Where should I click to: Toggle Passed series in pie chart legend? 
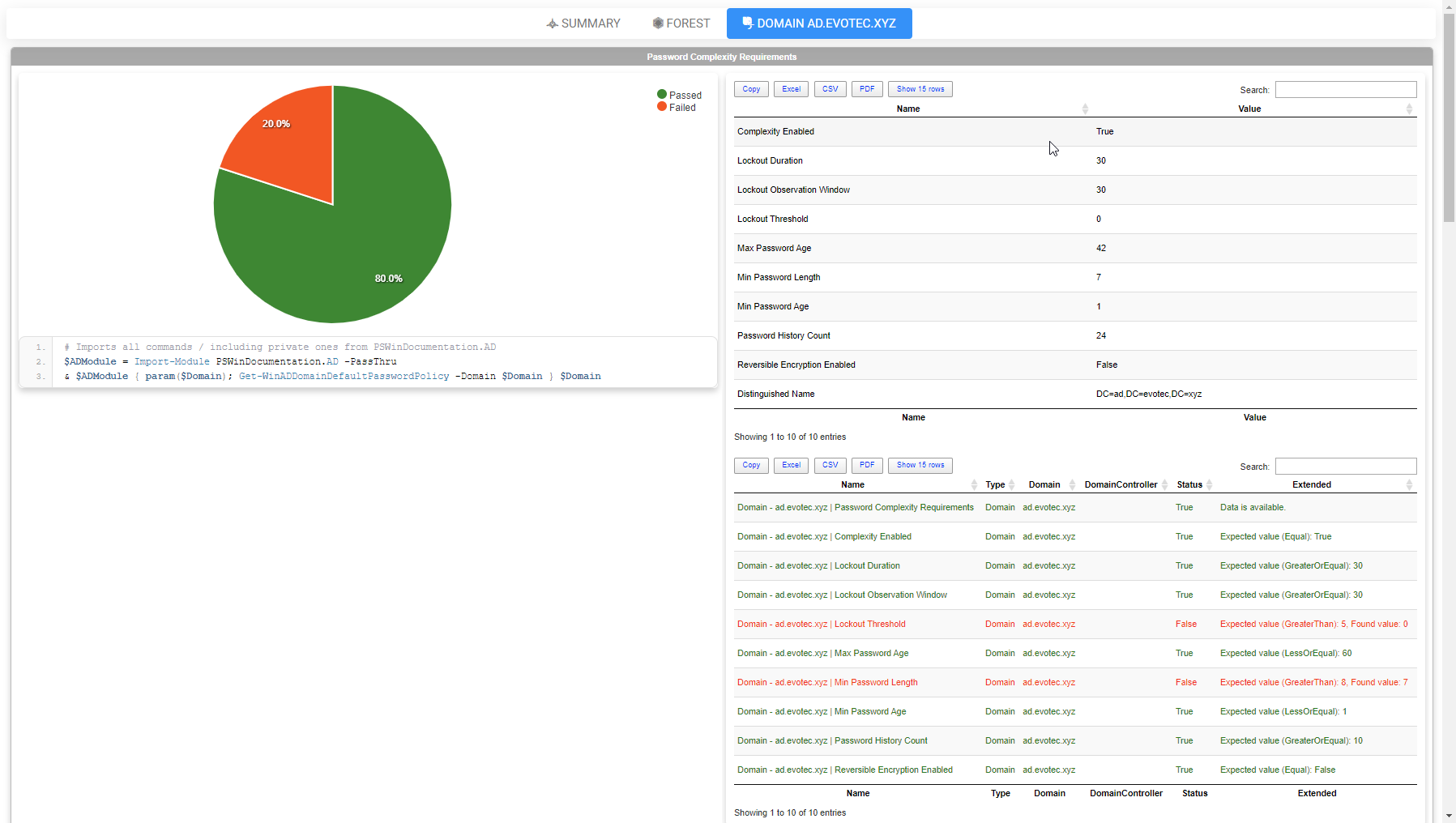click(679, 95)
